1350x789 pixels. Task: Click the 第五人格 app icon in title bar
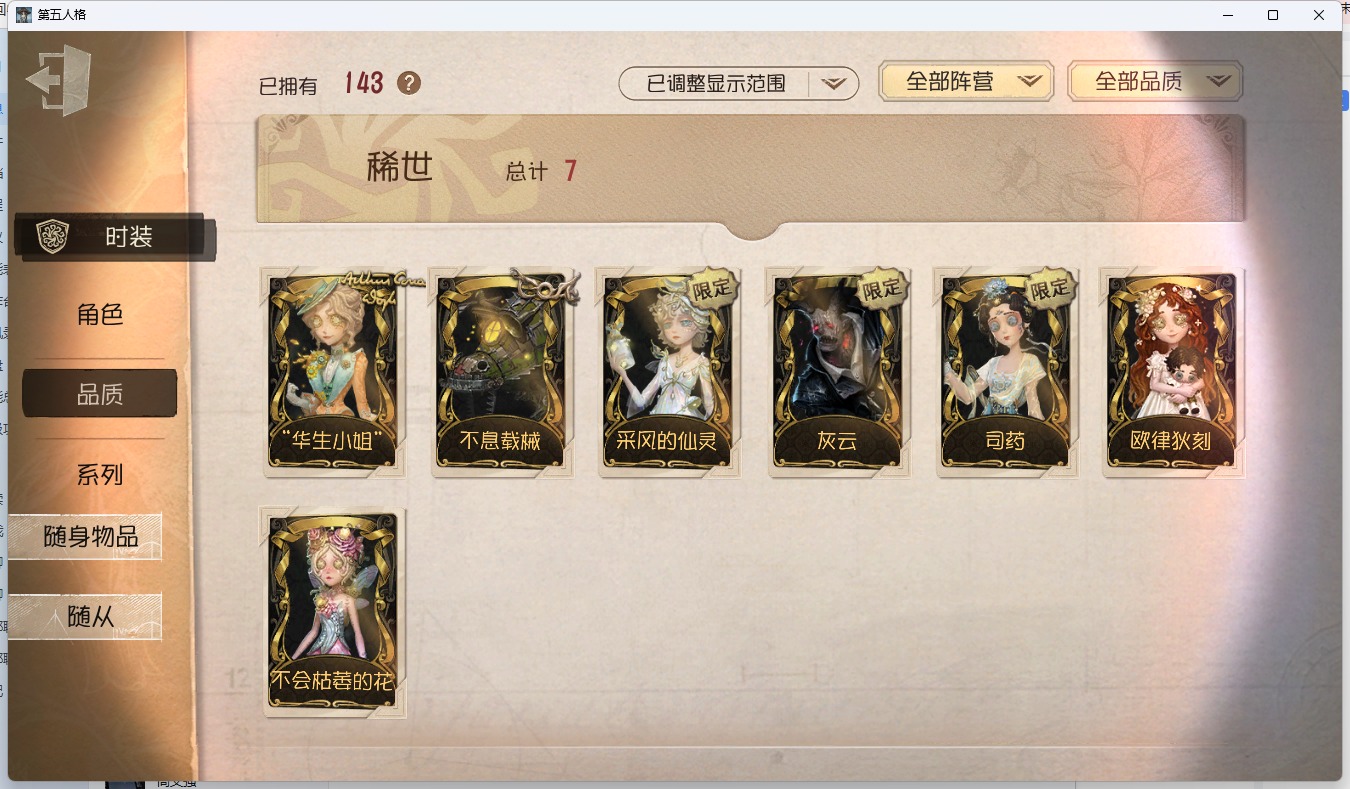tap(24, 15)
